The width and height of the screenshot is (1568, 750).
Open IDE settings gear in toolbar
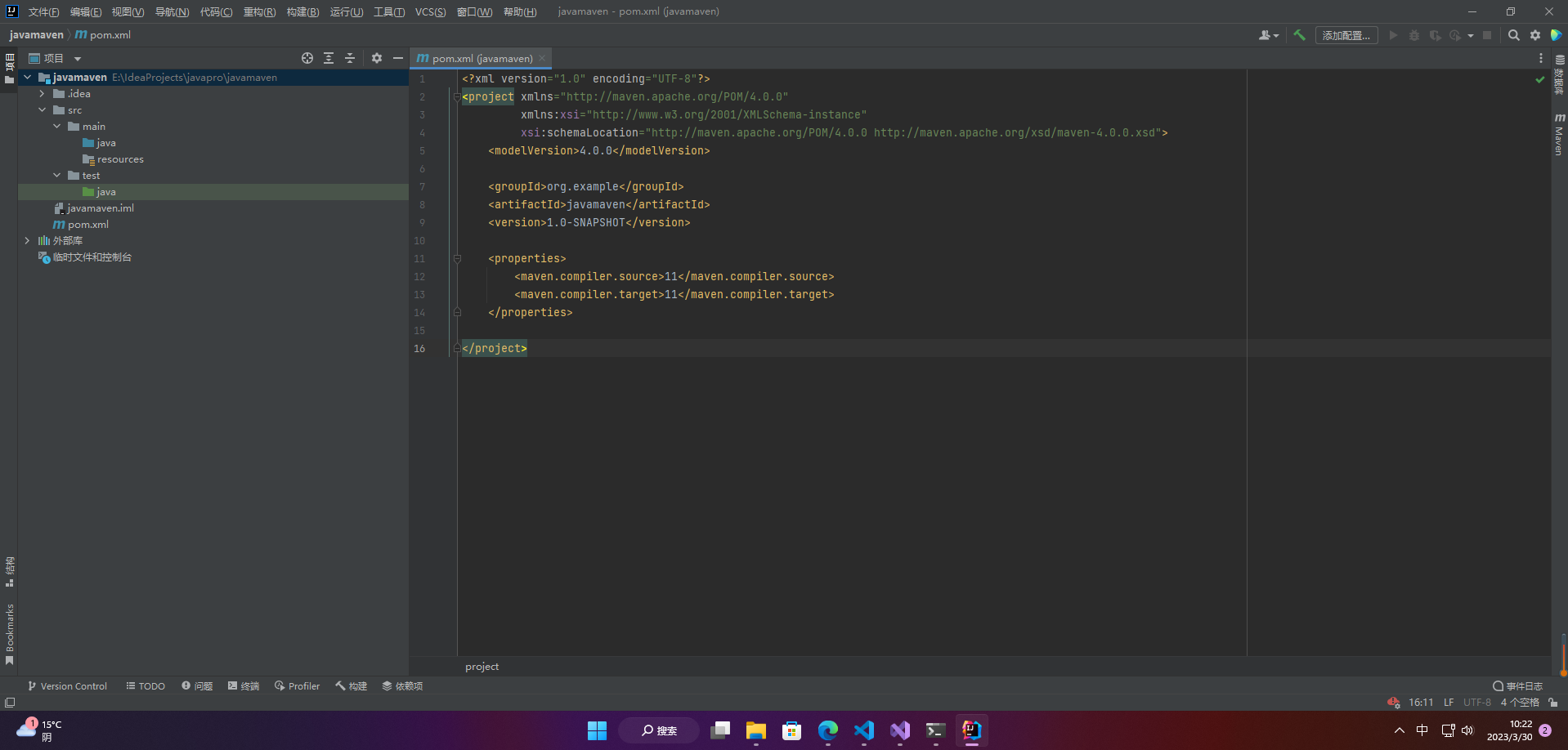(x=1534, y=35)
